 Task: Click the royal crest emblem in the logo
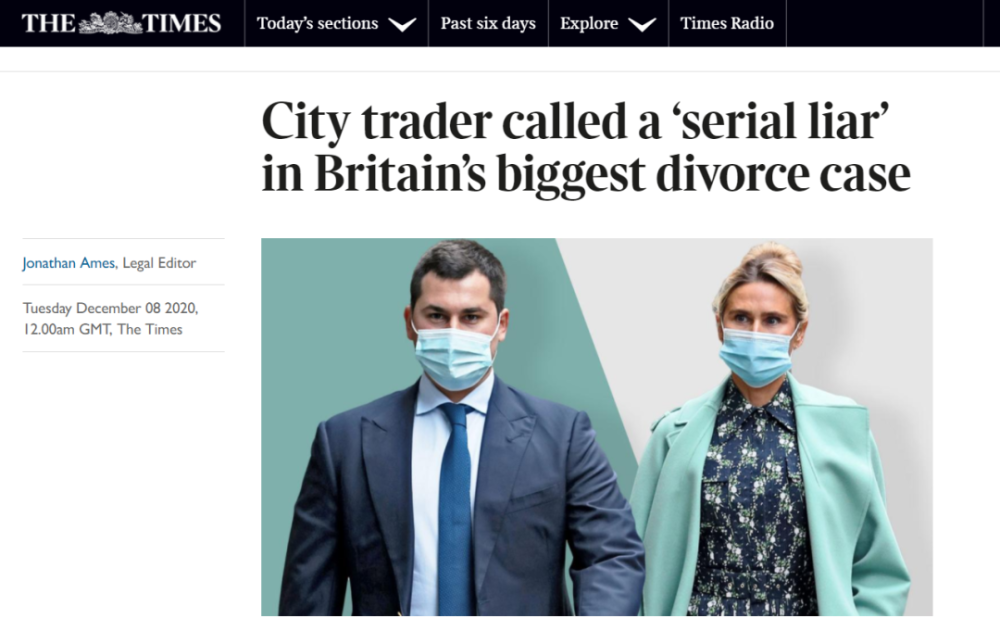pos(110,22)
